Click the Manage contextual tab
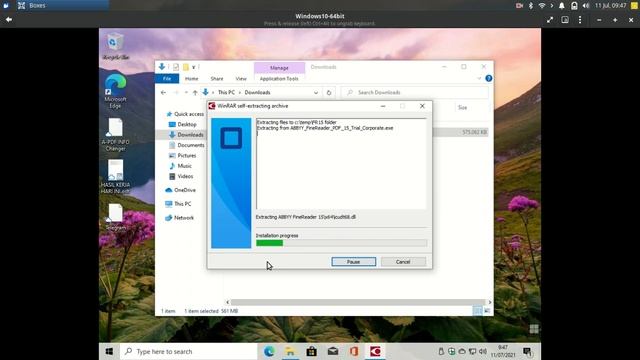 (x=279, y=68)
